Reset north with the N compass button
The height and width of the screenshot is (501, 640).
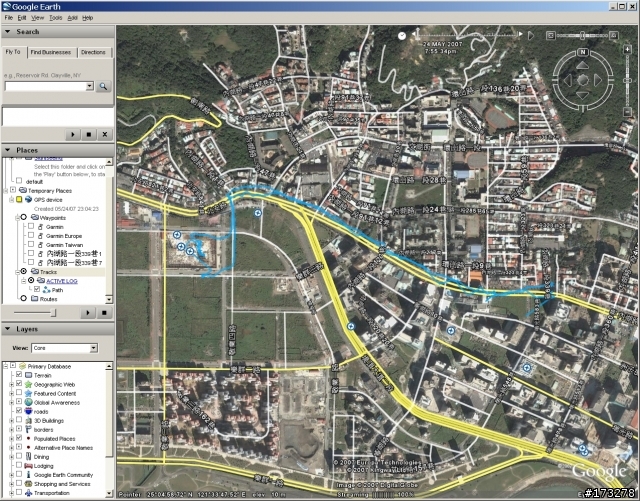tap(583, 52)
